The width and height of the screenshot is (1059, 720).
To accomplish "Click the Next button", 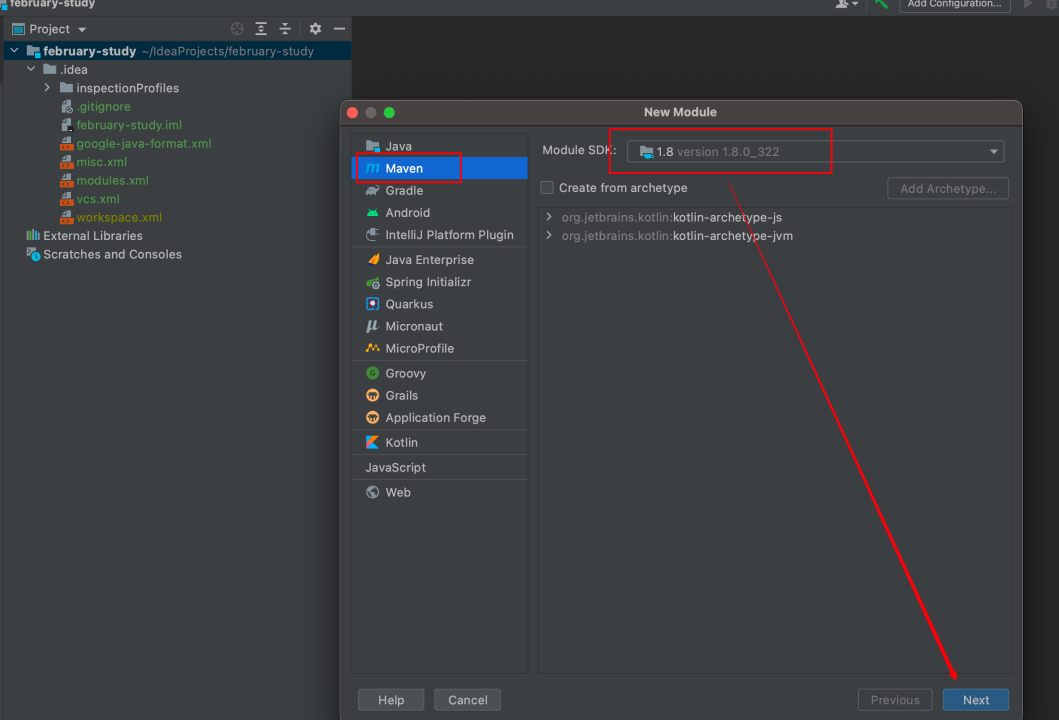I will tap(975, 700).
